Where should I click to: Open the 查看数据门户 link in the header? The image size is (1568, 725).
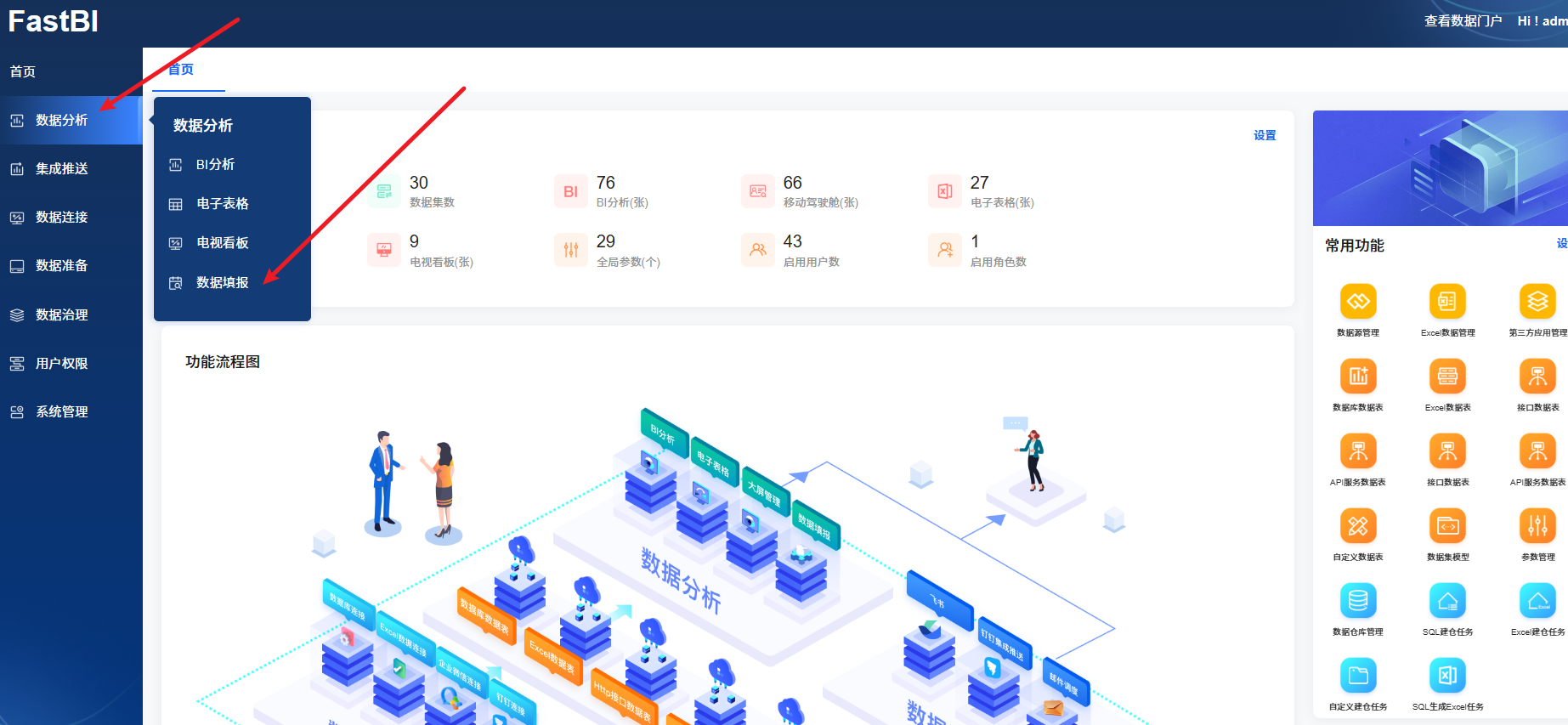coord(1463,21)
